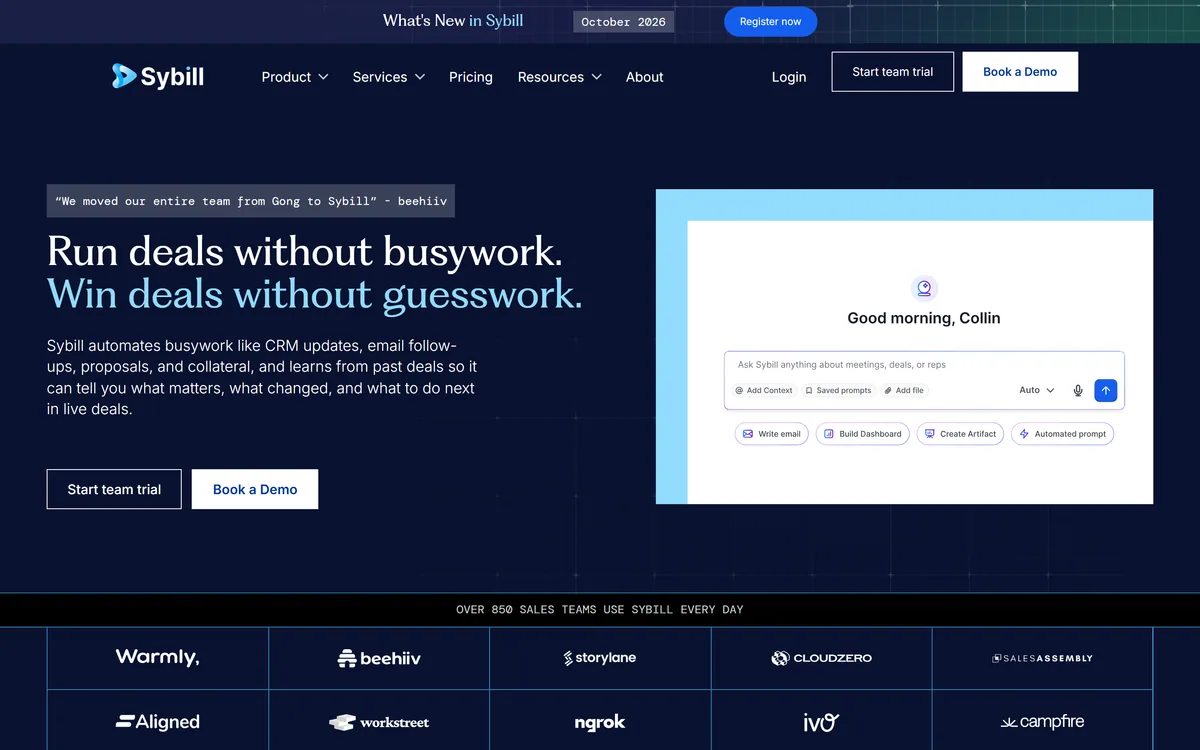
Task: Click the Automated prompt suggestion
Action: coord(1062,434)
